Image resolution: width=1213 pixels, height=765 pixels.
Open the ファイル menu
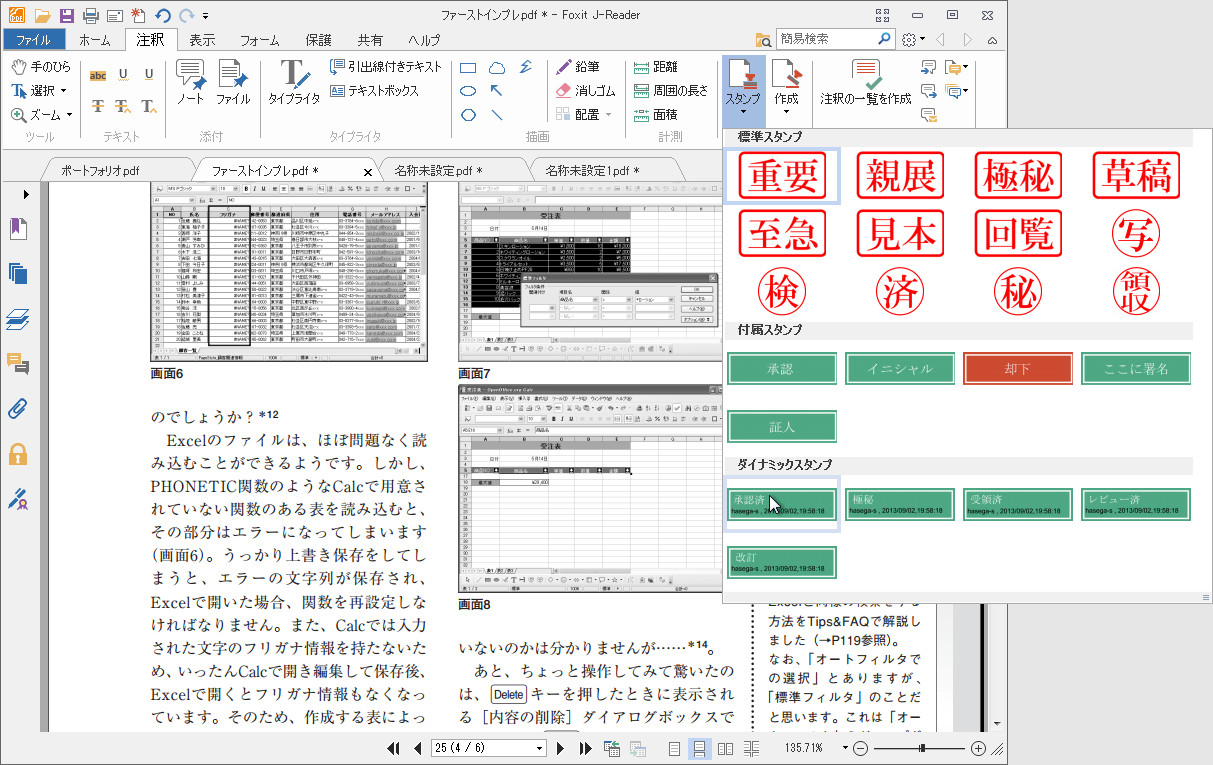pos(34,40)
